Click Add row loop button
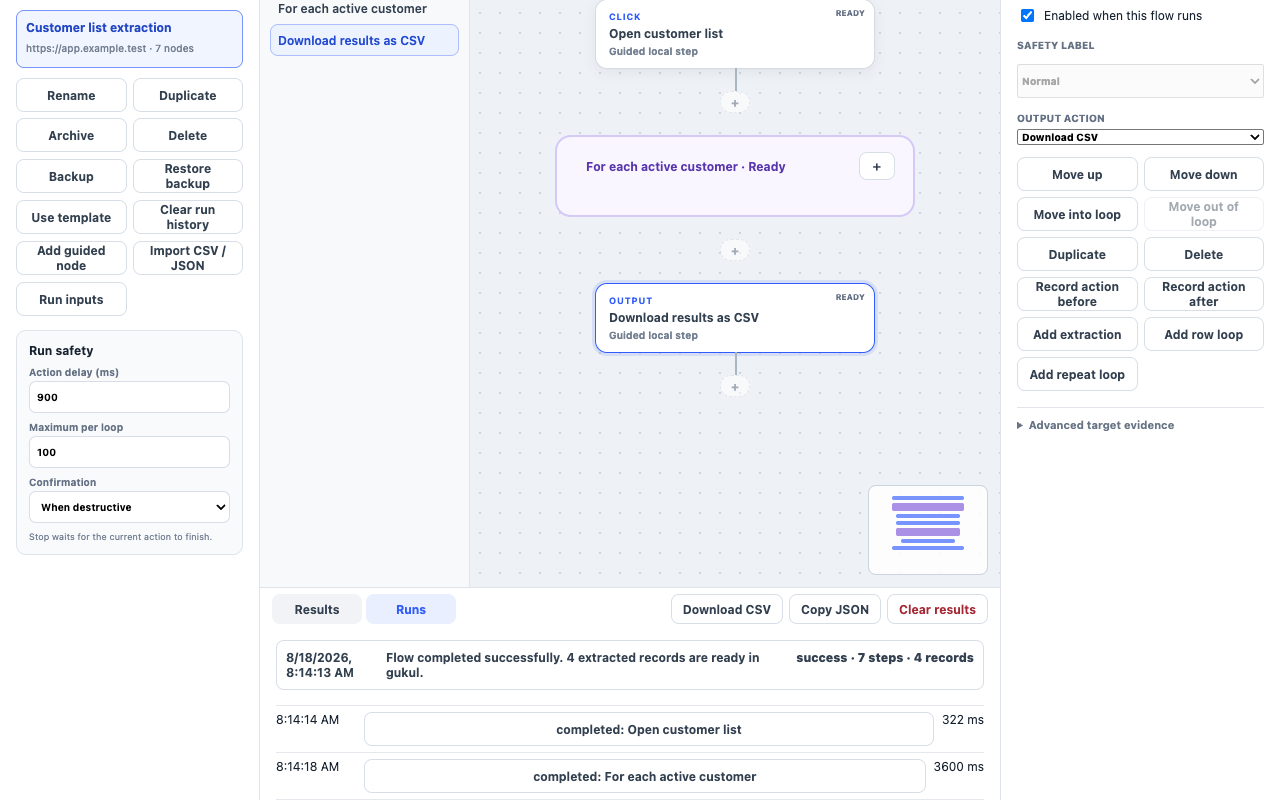Image resolution: width=1280 pixels, height=800 pixels. [x=1204, y=334]
